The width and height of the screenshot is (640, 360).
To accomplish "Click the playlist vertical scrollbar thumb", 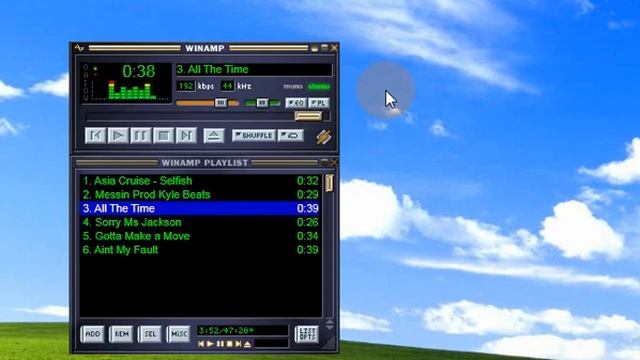I will coord(329,183).
